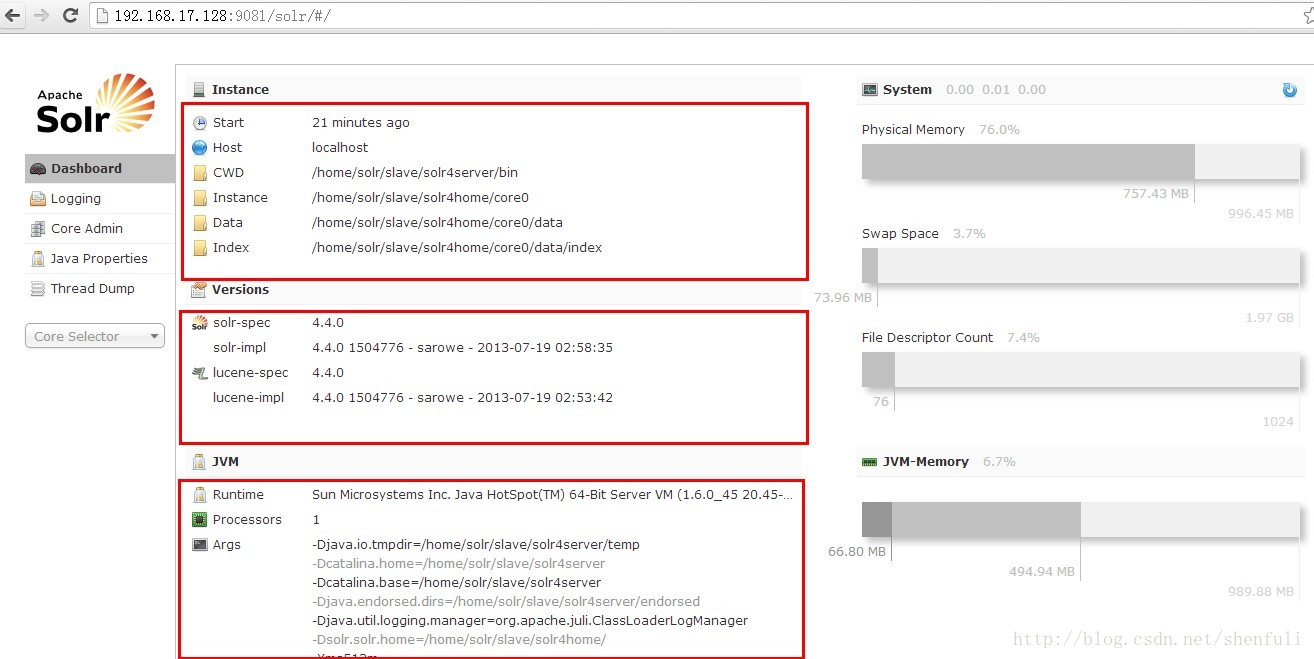Image resolution: width=1314 pixels, height=659 pixels.
Task: Click the JVM-Memory section header icon
Action: [870, 461]
